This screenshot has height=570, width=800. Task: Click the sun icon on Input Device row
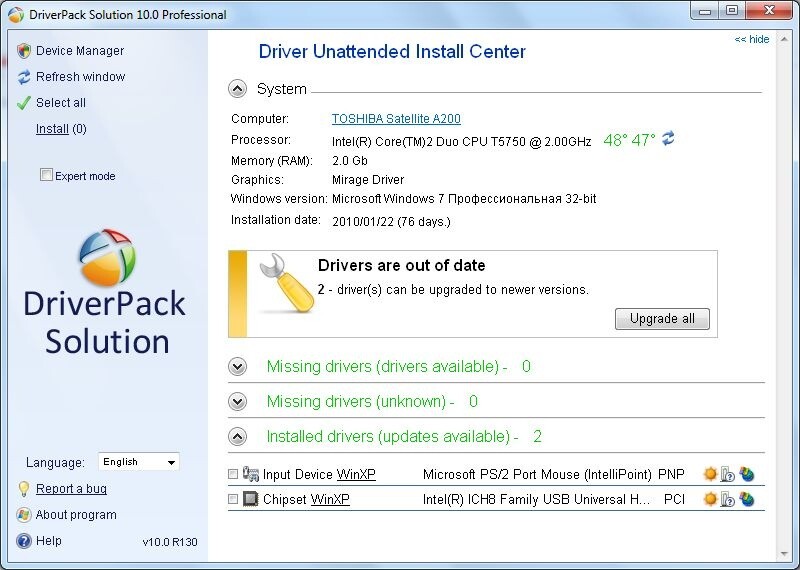[710, 474]
